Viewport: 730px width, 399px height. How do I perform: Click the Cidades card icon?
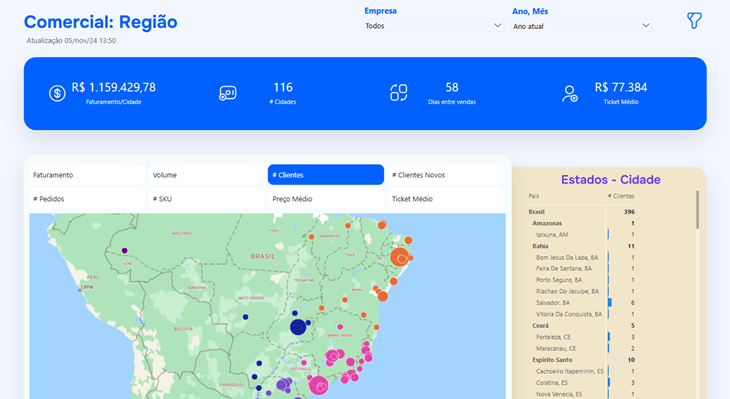click(228, 93)
